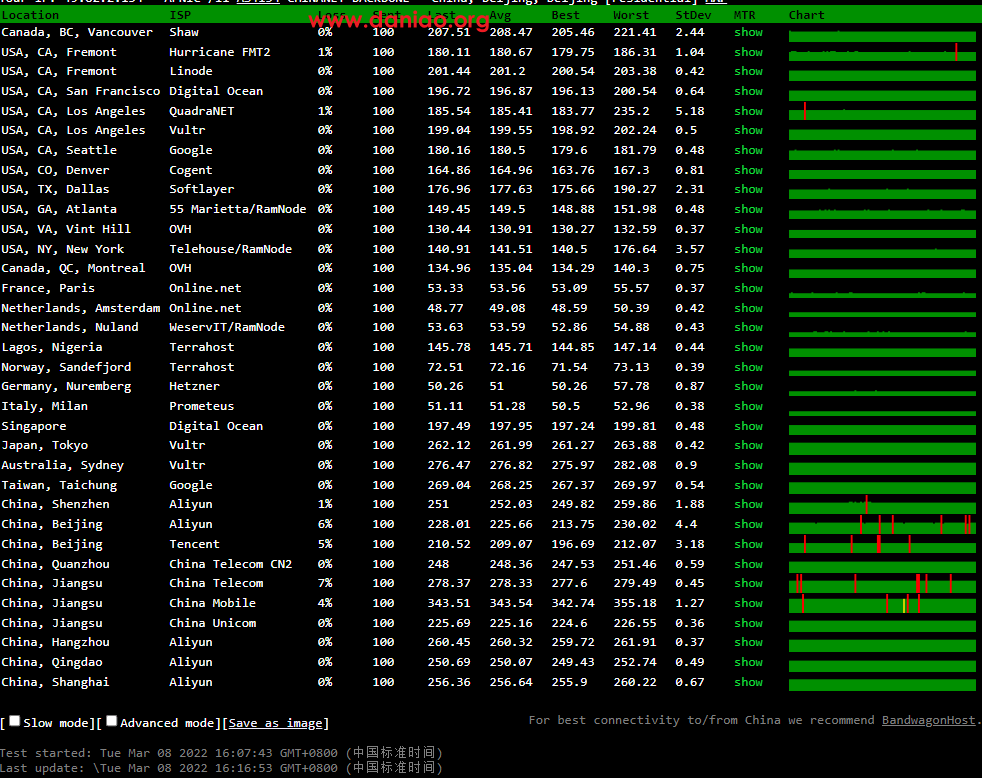This screenshot has height=778, width=982.
Task: Show MTR for Dallas Softlayer row
Action: (748, 189)
